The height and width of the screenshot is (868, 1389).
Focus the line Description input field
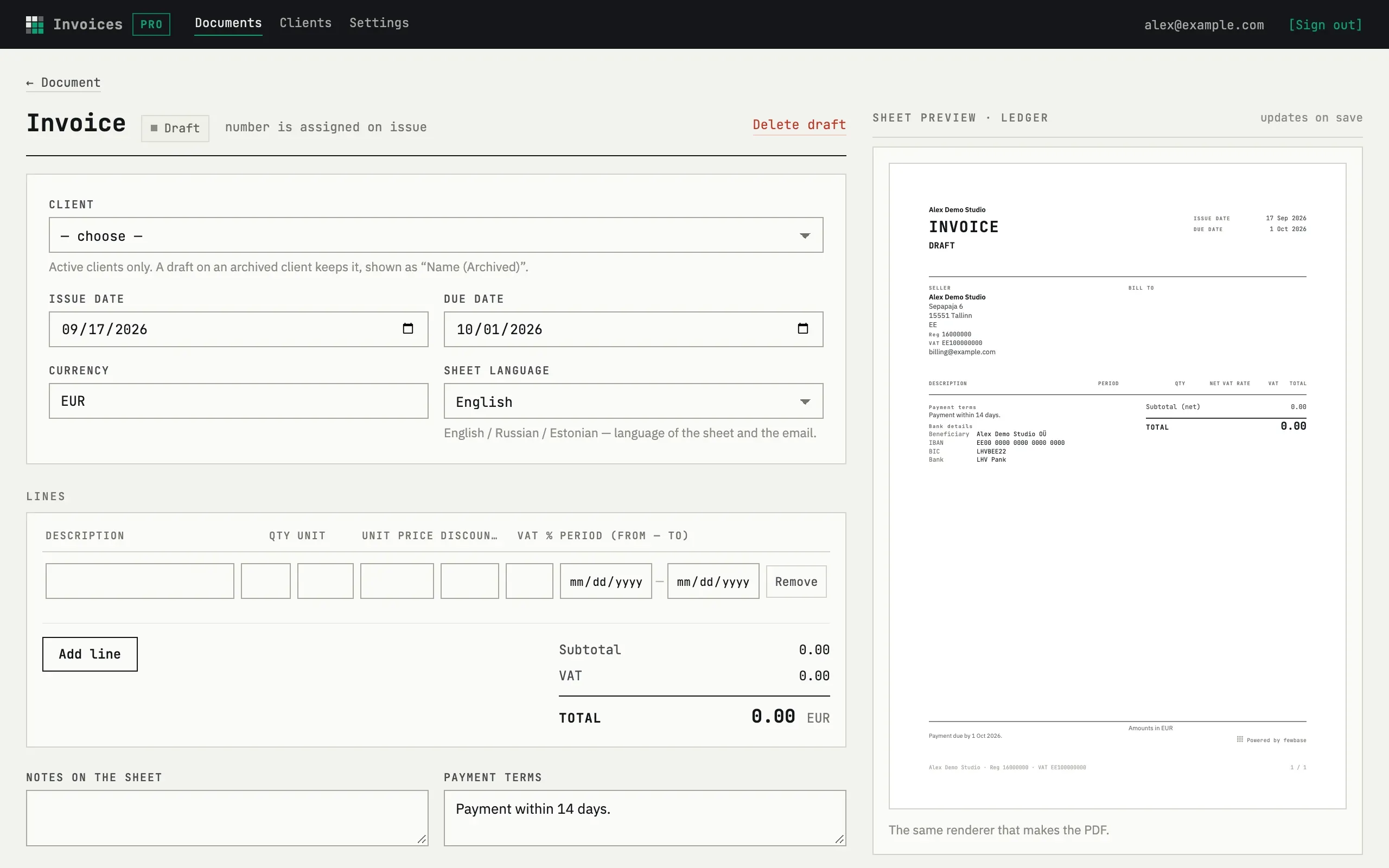140,581
